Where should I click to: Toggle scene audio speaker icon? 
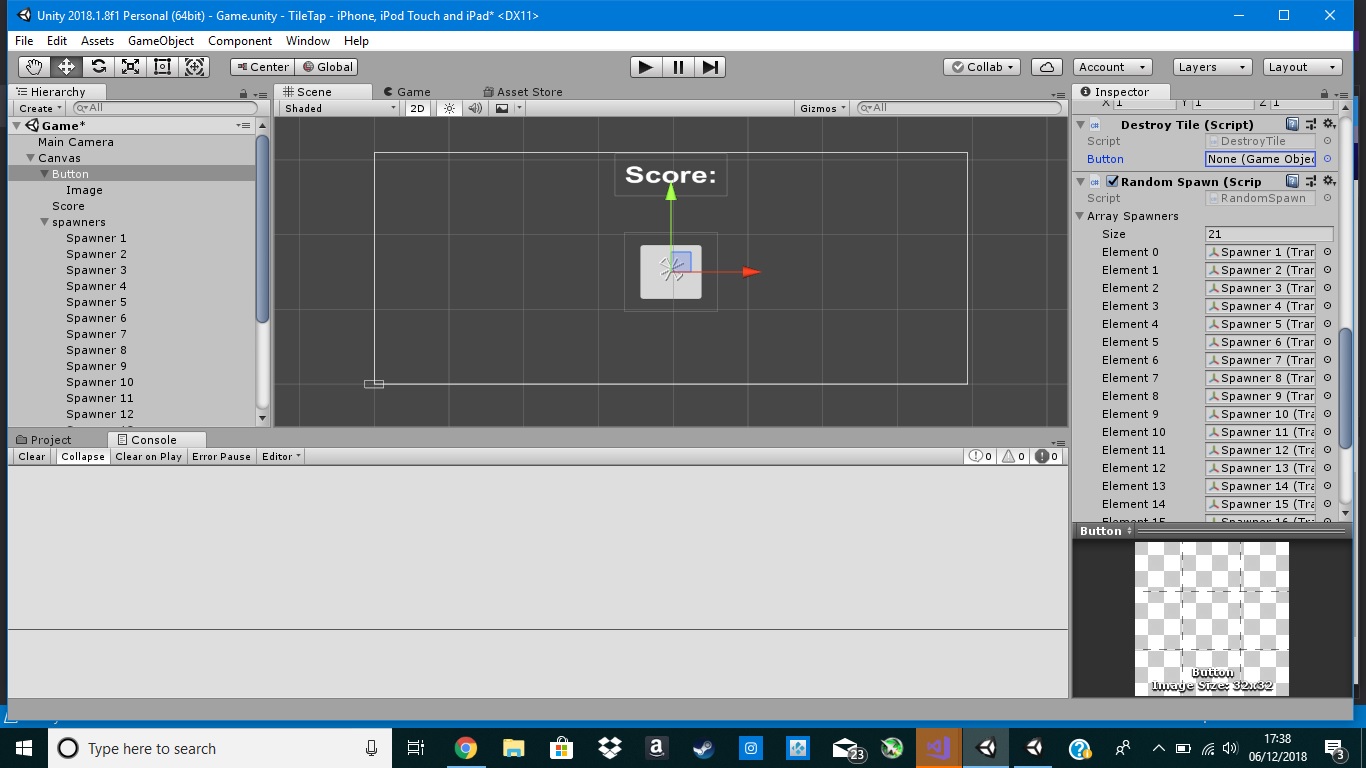475,108
